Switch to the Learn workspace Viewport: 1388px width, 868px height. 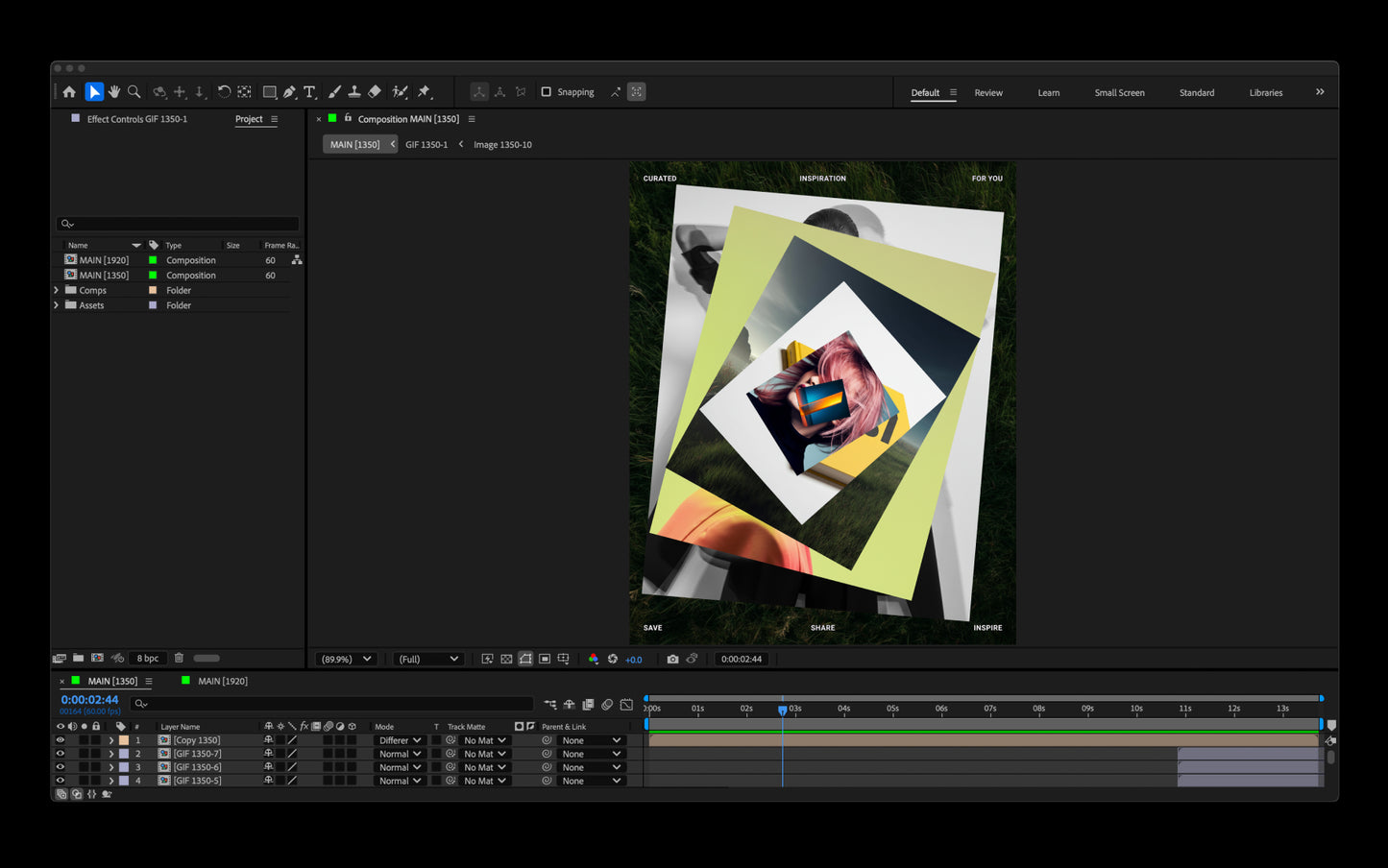(x=1049, y=93)
